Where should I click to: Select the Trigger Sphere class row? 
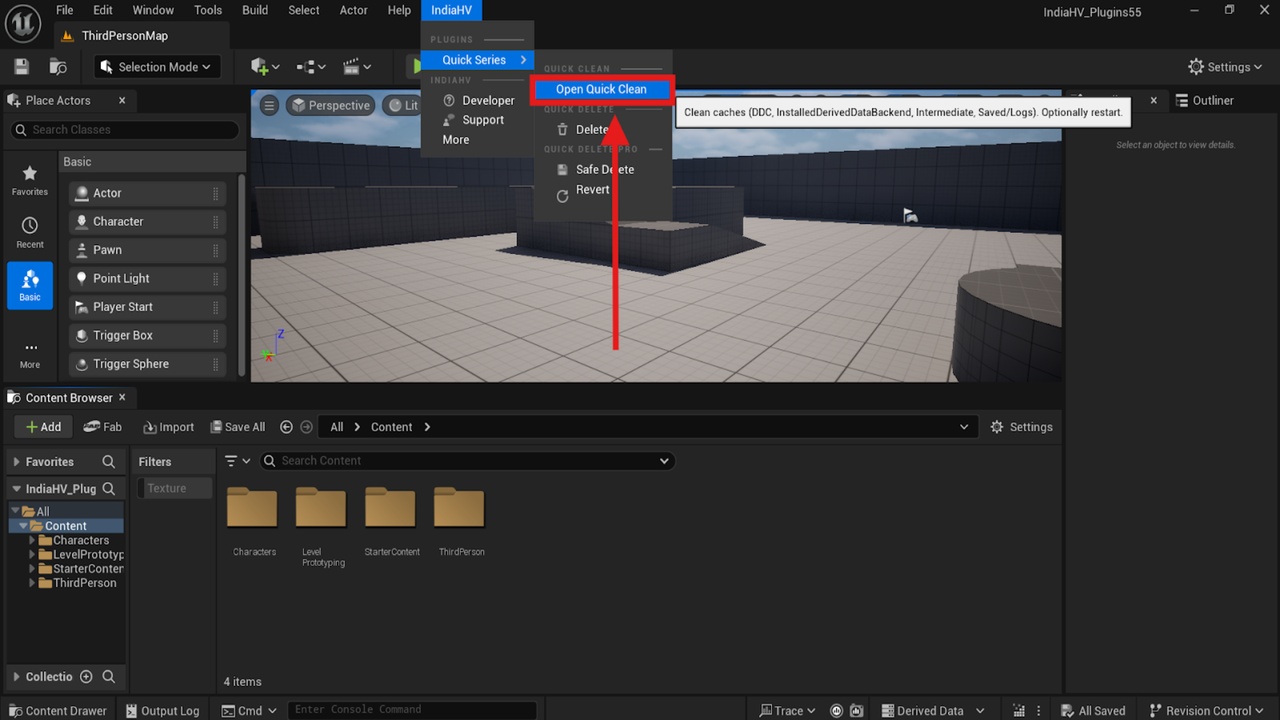pos(147,364)
